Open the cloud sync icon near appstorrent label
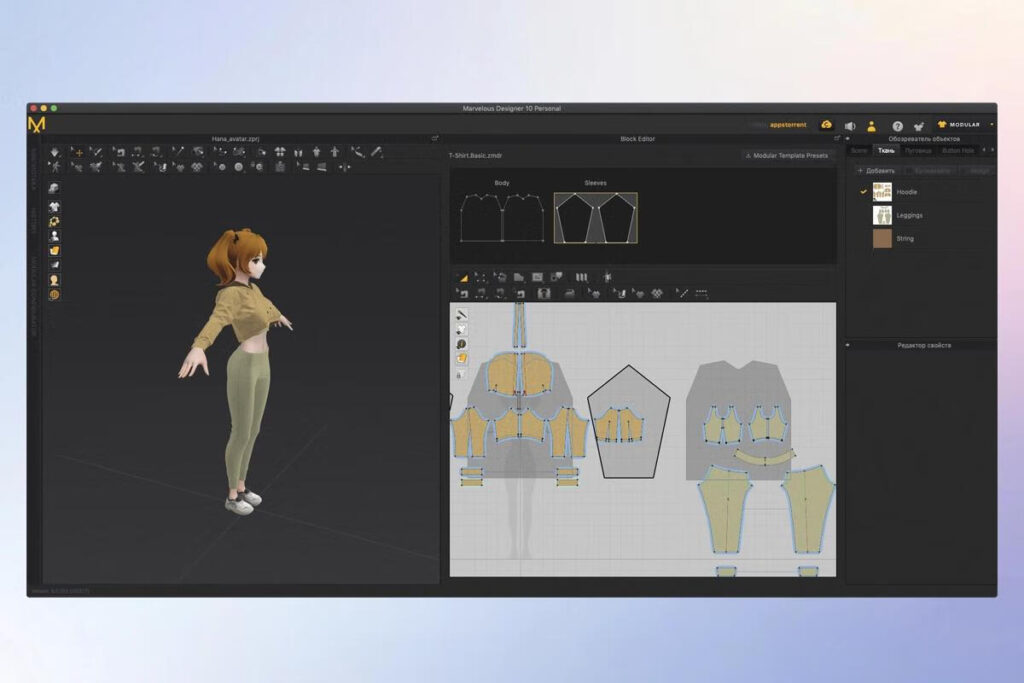 click(x=830, y=124)
